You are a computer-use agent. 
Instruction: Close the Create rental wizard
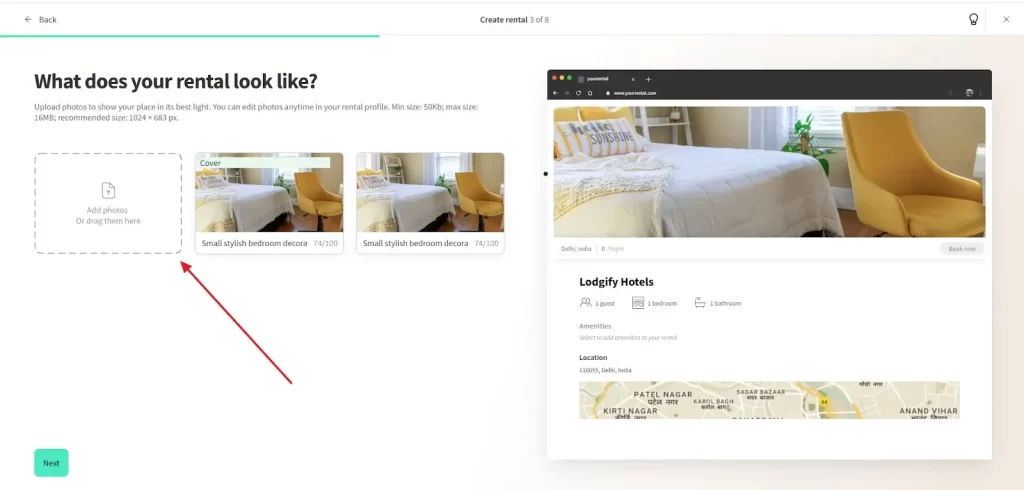(x=1006, y=19)
